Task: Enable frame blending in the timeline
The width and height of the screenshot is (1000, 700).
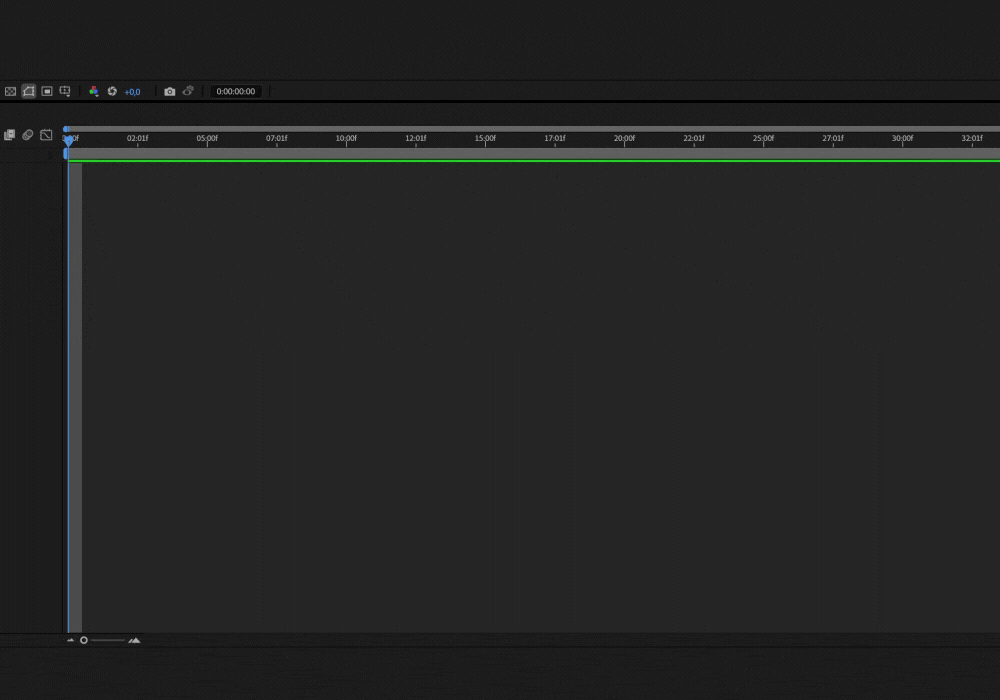Action: click(10, 135)
